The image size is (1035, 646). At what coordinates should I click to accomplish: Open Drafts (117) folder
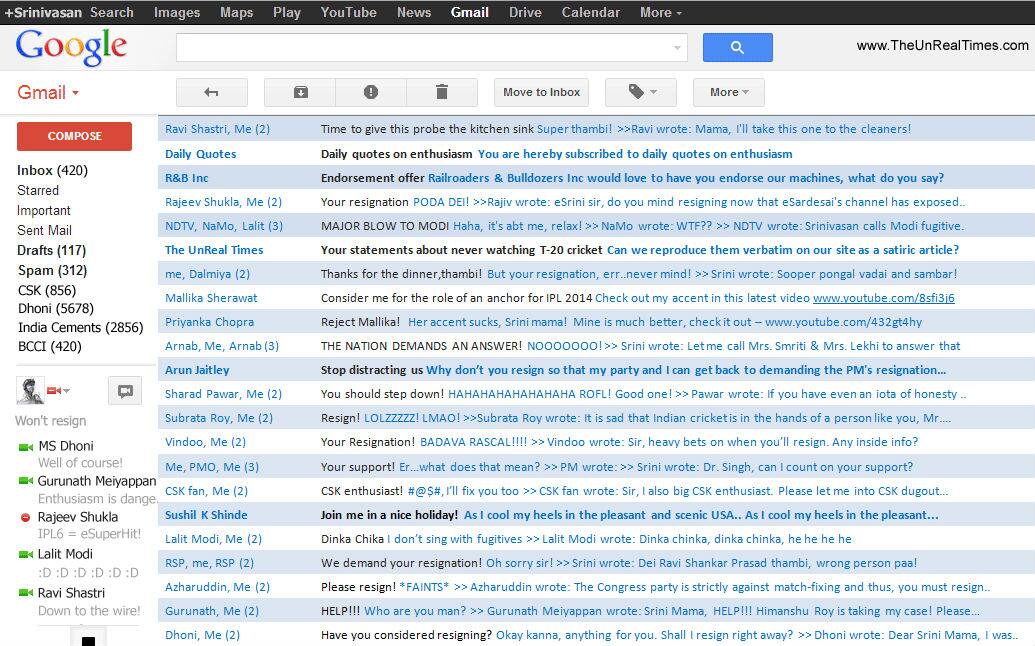tap(51, 250)
